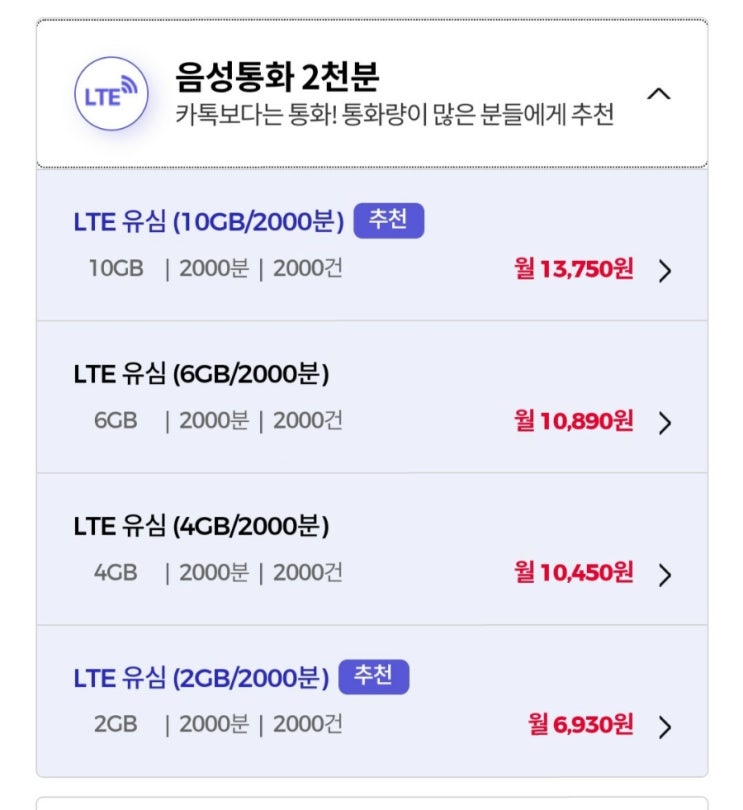Image resolution: width=743 pixels, height=810 pixels.
Task: Click the 월 13,750원 price
Action: [574, 270]
